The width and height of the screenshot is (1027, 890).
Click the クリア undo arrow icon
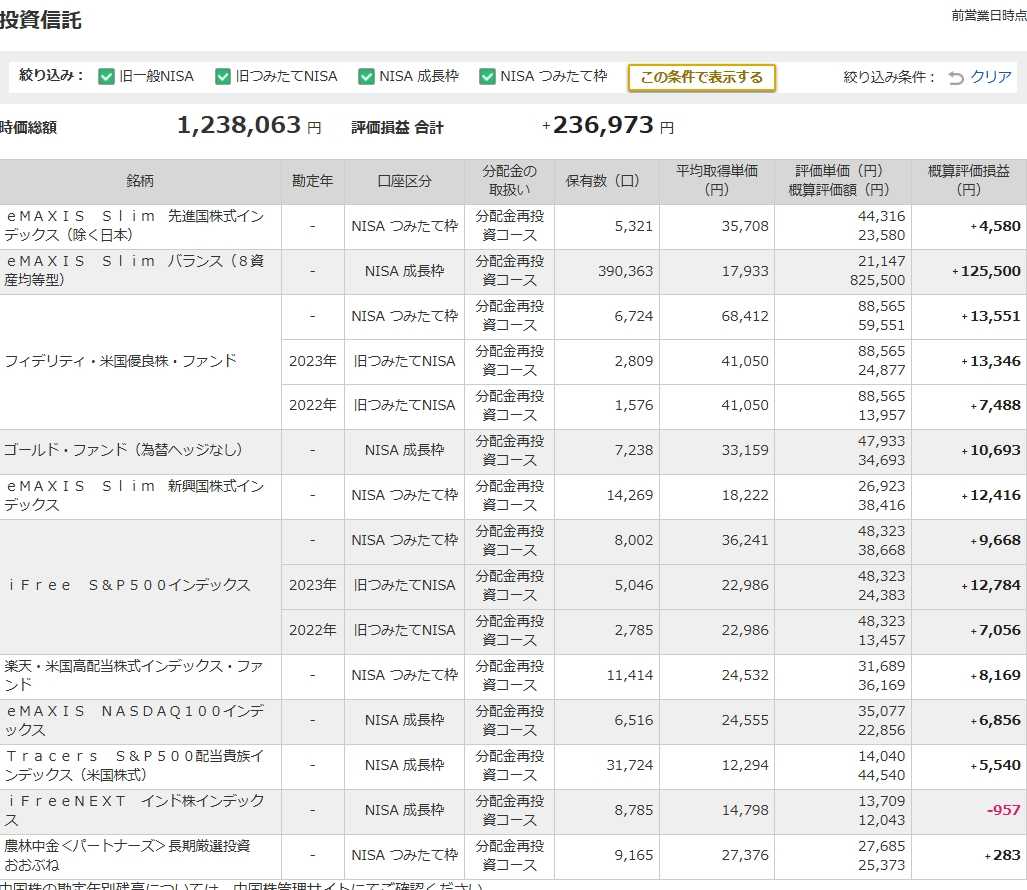click(x=956, y=78)
